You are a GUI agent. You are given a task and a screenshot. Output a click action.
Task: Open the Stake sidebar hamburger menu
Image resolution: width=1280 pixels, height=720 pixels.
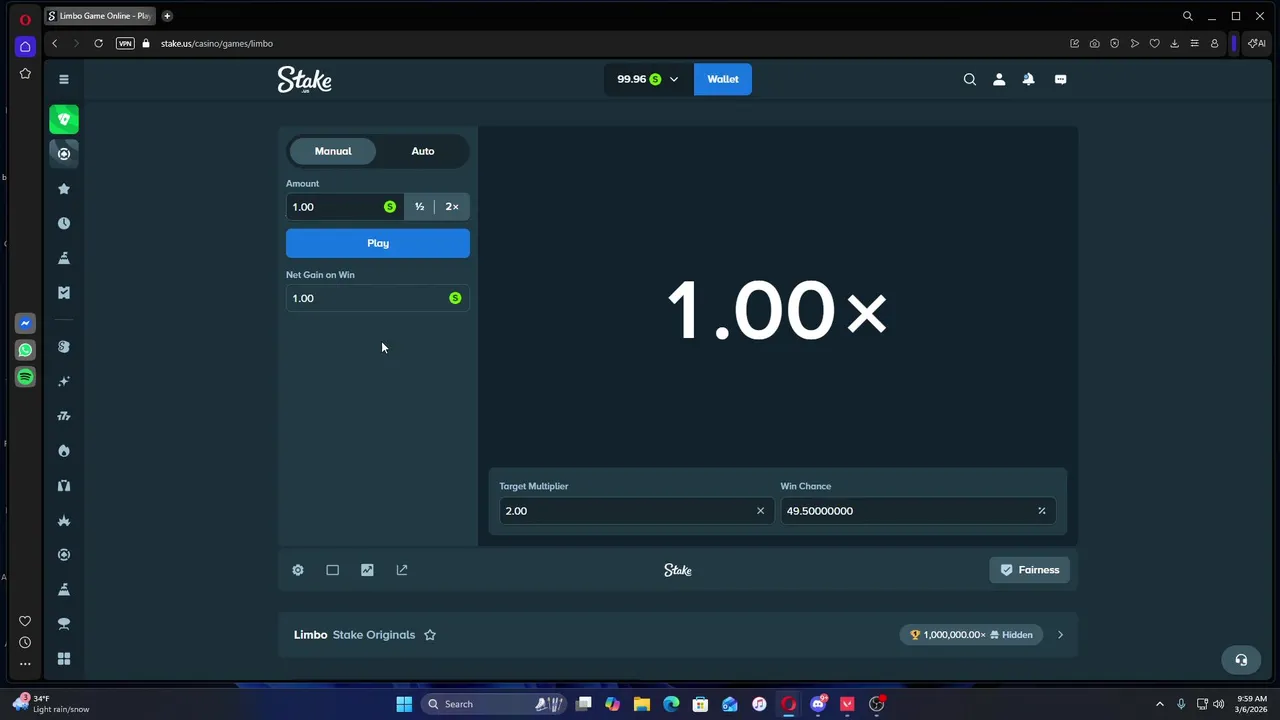pyautogui.click(x=64, y=79)
